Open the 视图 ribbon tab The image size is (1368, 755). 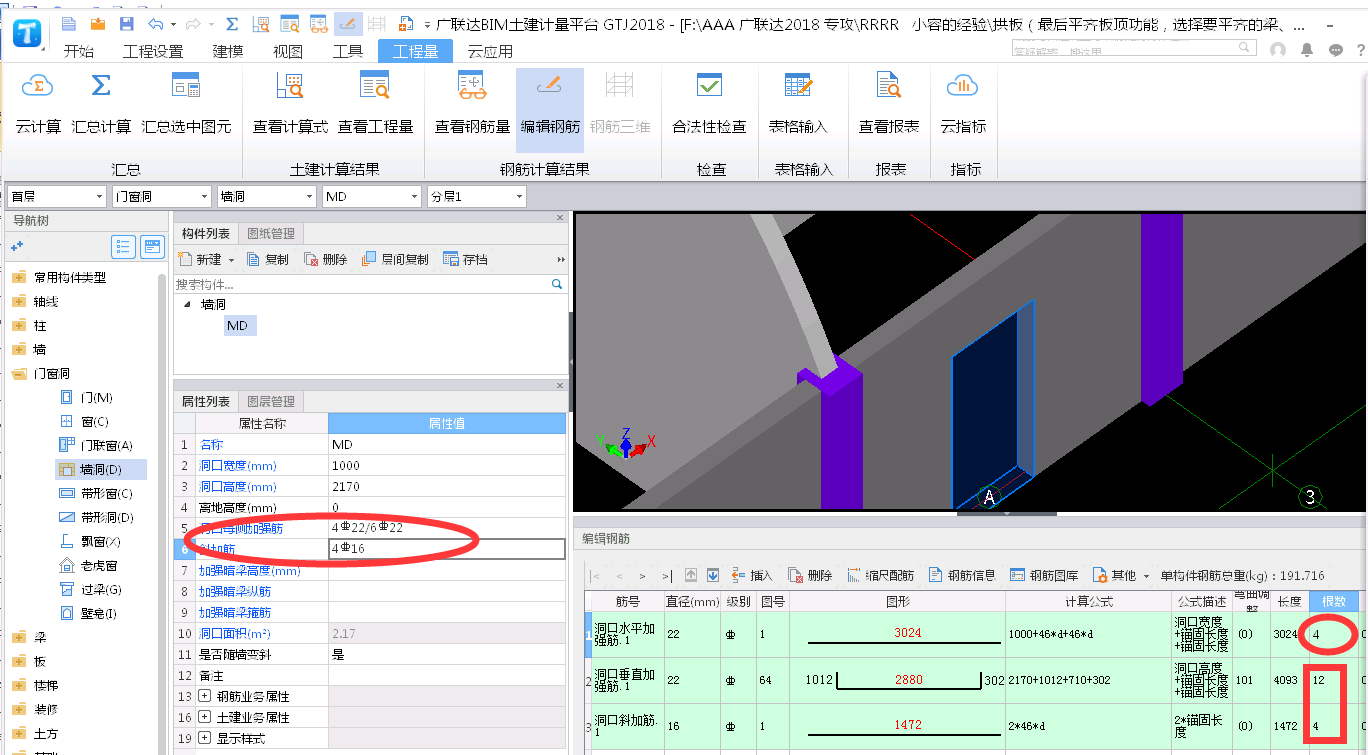pos(288,52)
